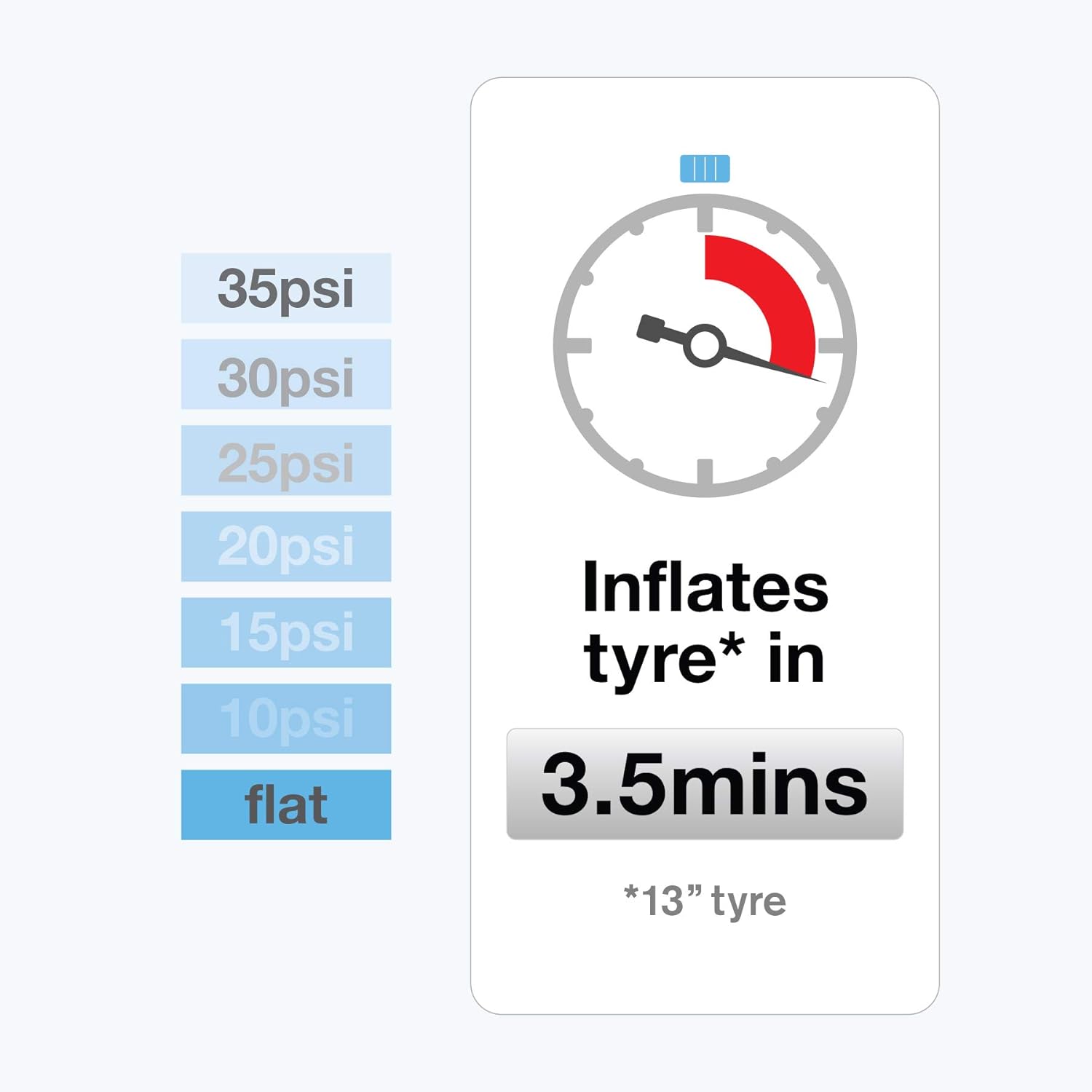Viewport: 1092px width, 1092px height.
Task: Click the 12 o'clock tick mark
Action: pyautogui.click(x=705, y=217)
